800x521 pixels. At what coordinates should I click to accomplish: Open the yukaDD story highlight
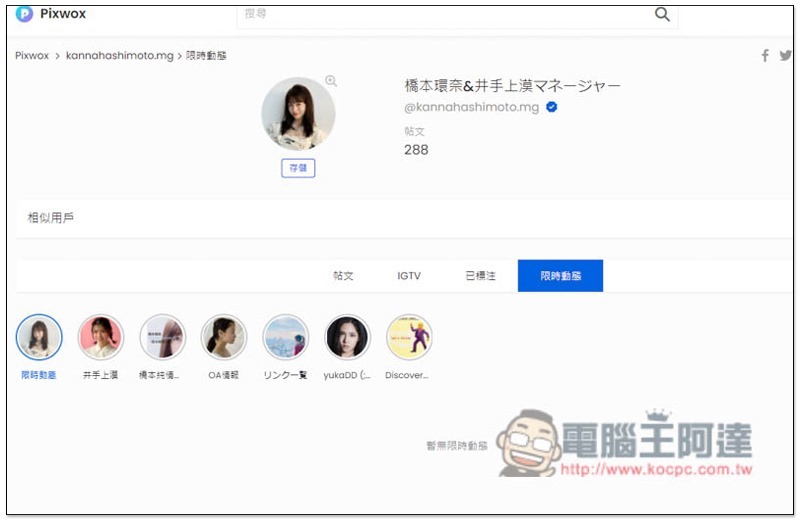coord(347,337)
